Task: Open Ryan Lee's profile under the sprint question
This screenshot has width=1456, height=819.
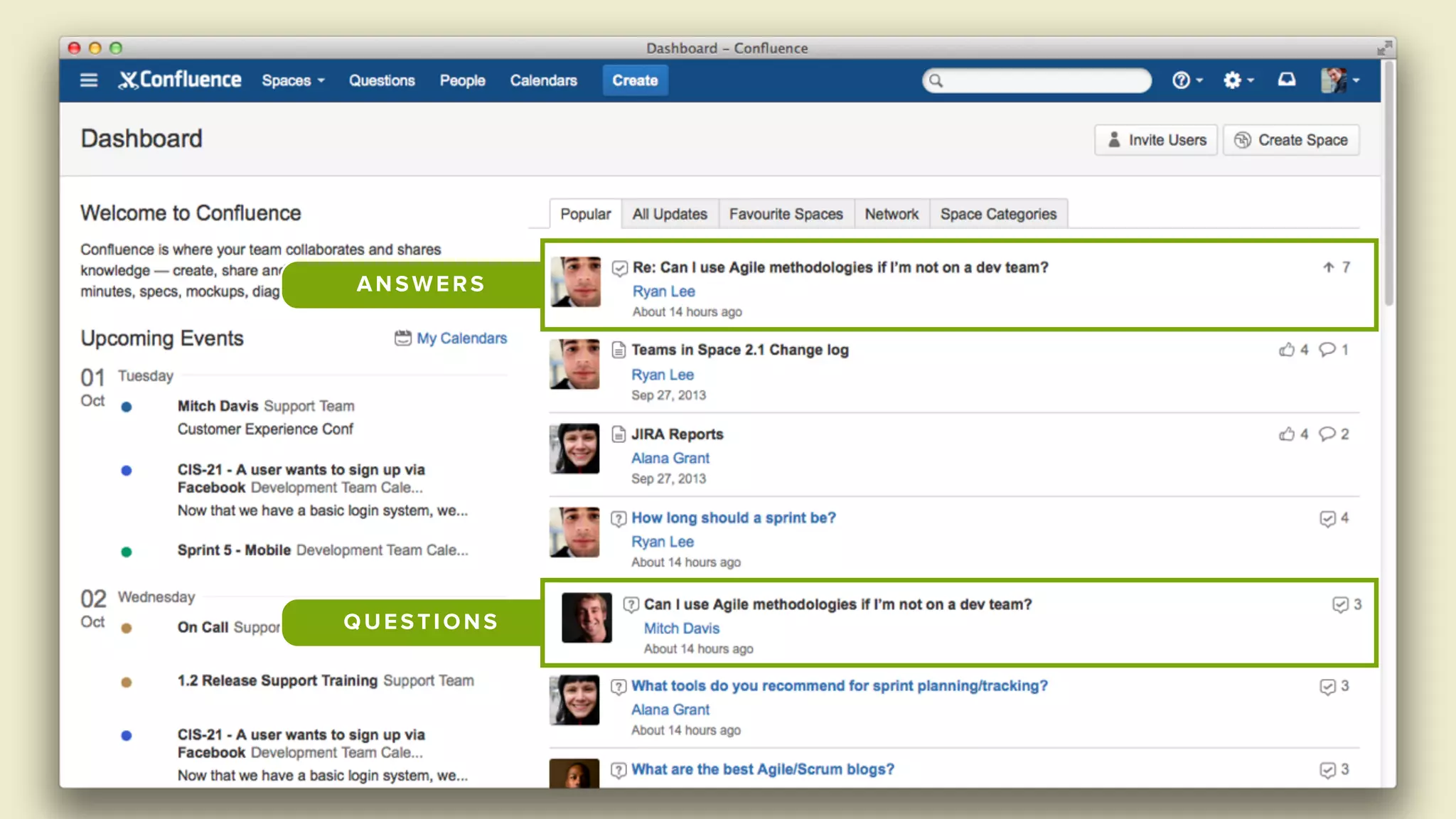Action: [663, 542]
